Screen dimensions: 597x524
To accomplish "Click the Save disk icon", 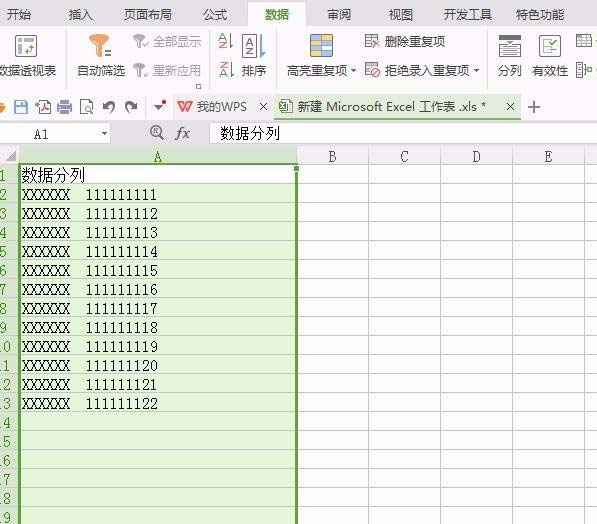I will (x=21, y=107).
